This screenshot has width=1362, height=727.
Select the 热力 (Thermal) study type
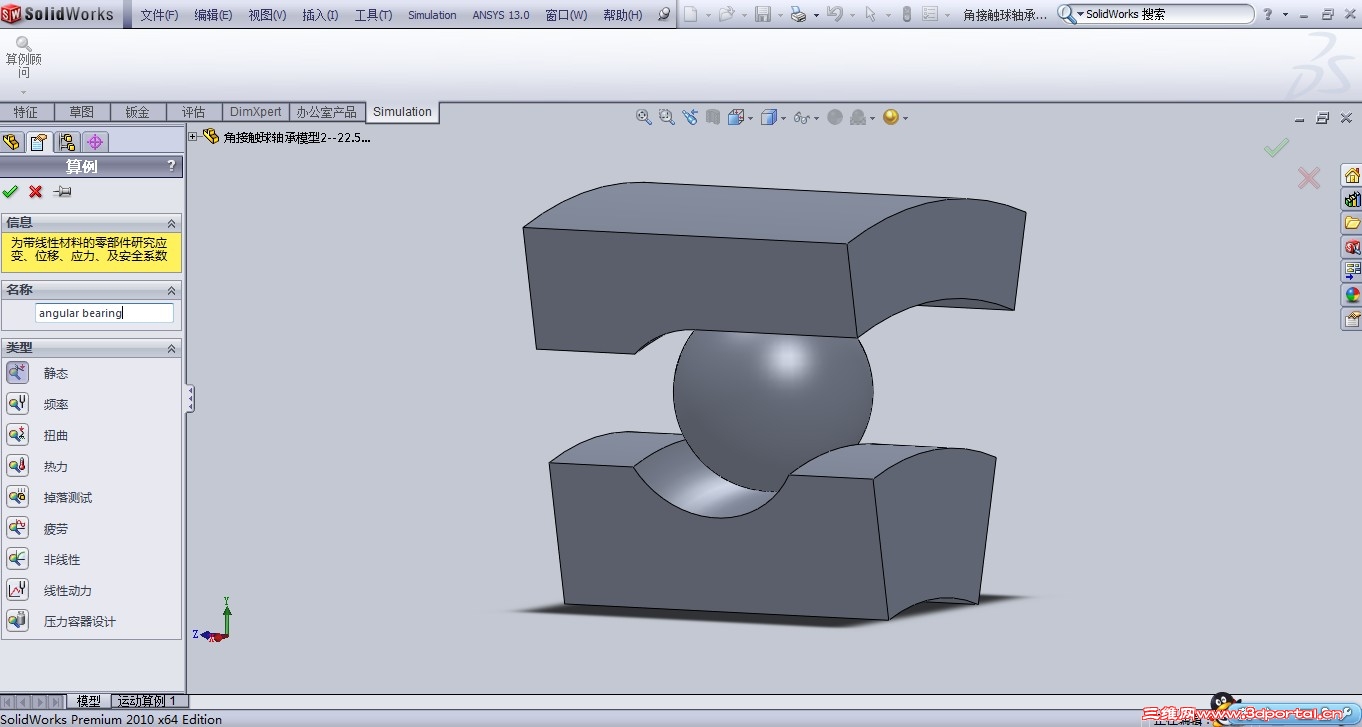tap(17, 466)
